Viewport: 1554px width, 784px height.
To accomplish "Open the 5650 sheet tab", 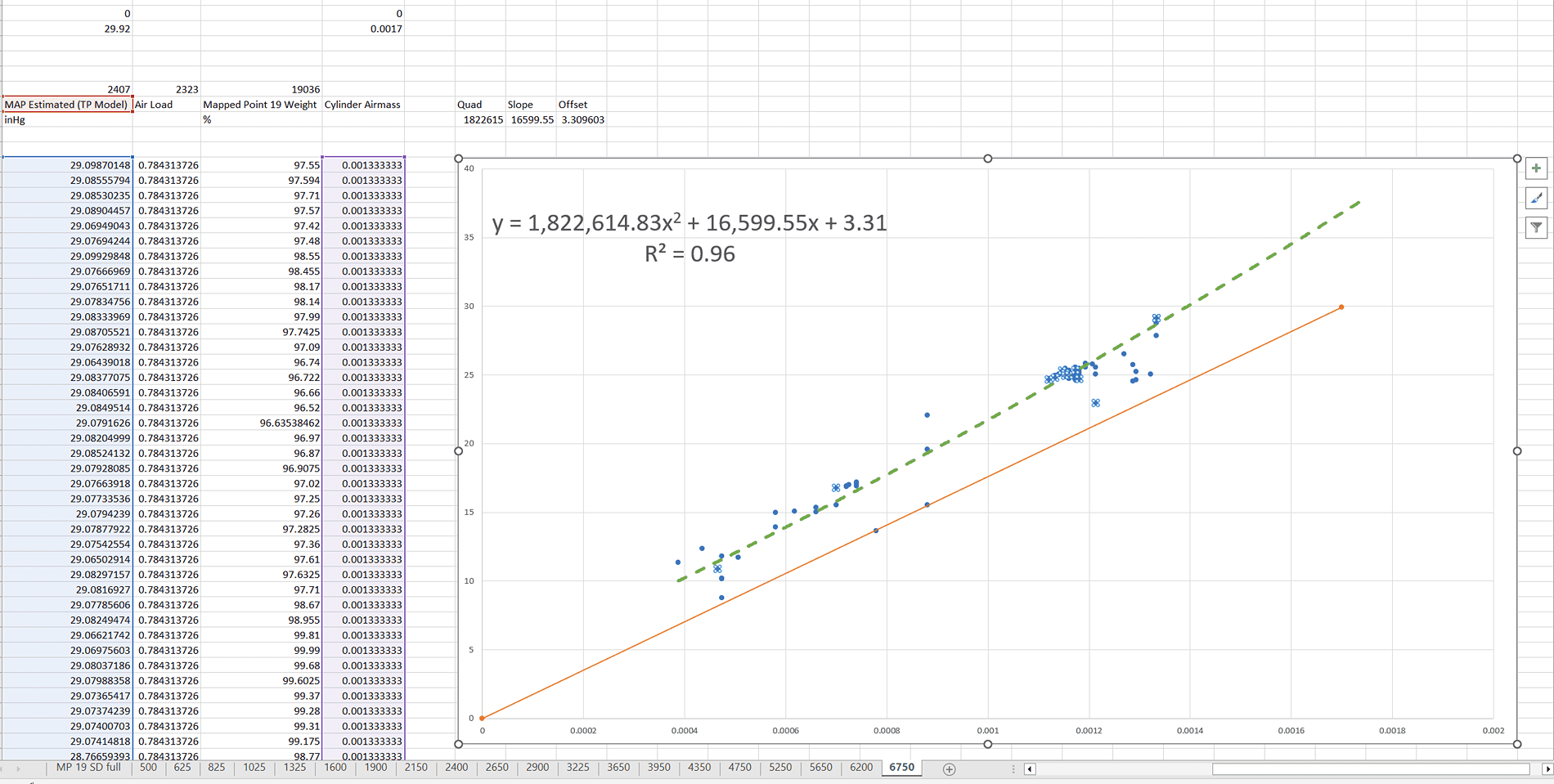I will coord(821,768).
